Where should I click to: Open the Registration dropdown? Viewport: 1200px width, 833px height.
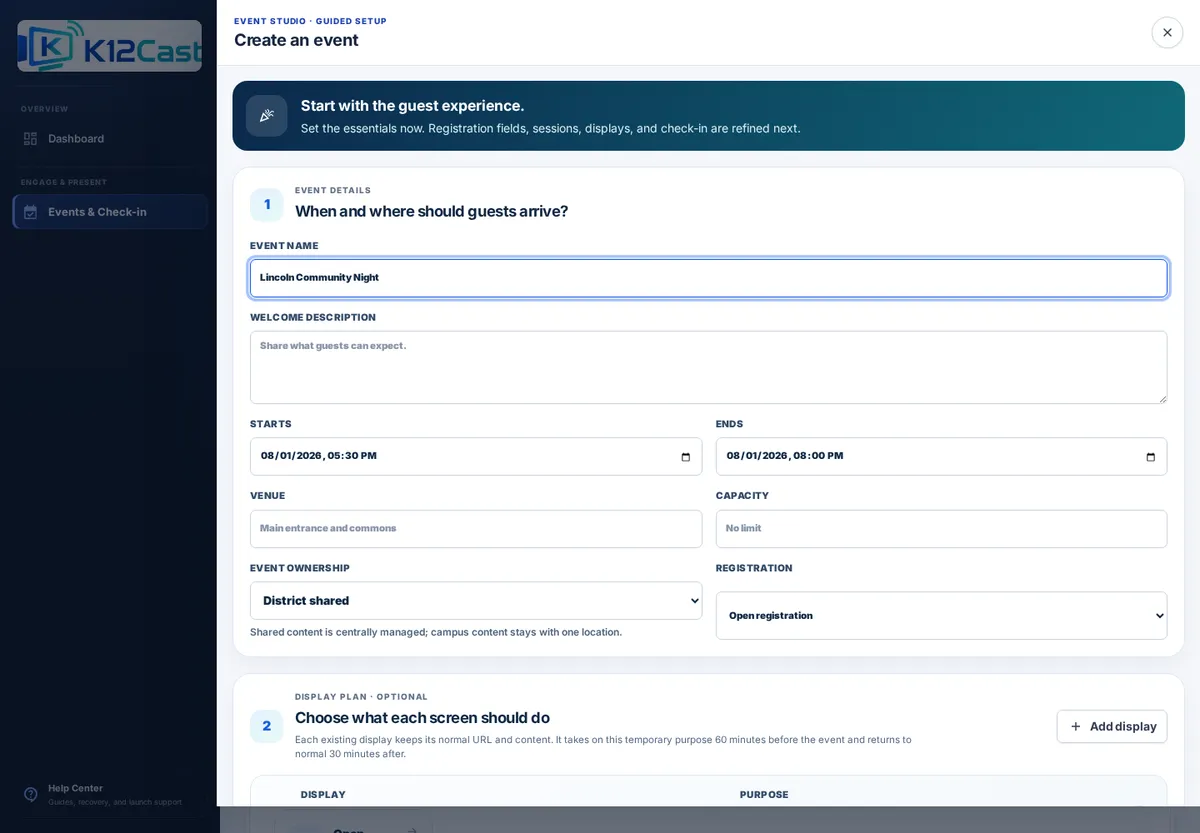tap(941, 616)
